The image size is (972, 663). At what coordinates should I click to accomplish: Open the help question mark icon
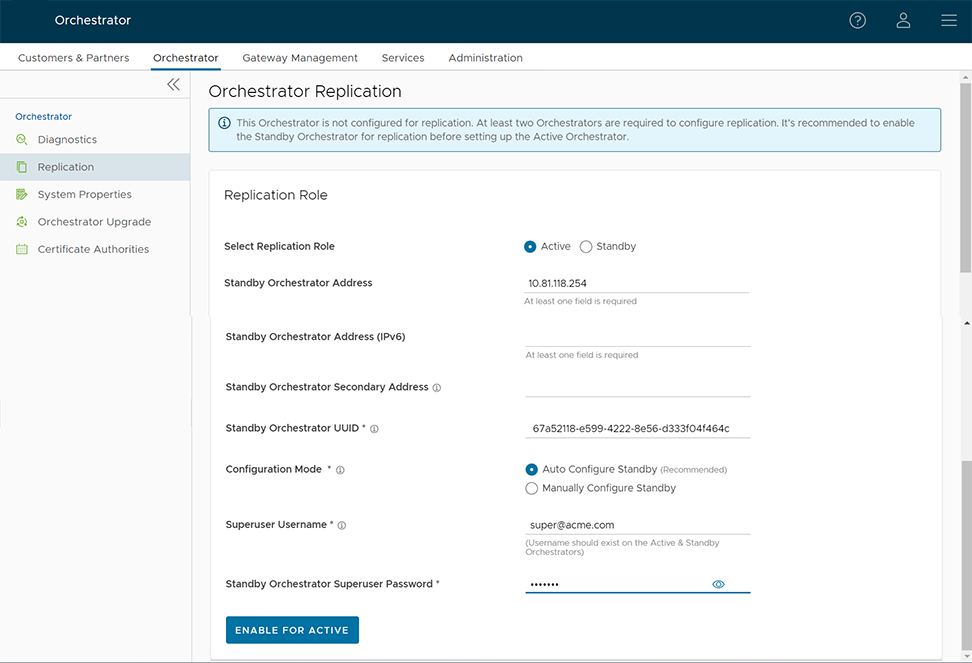857,20
